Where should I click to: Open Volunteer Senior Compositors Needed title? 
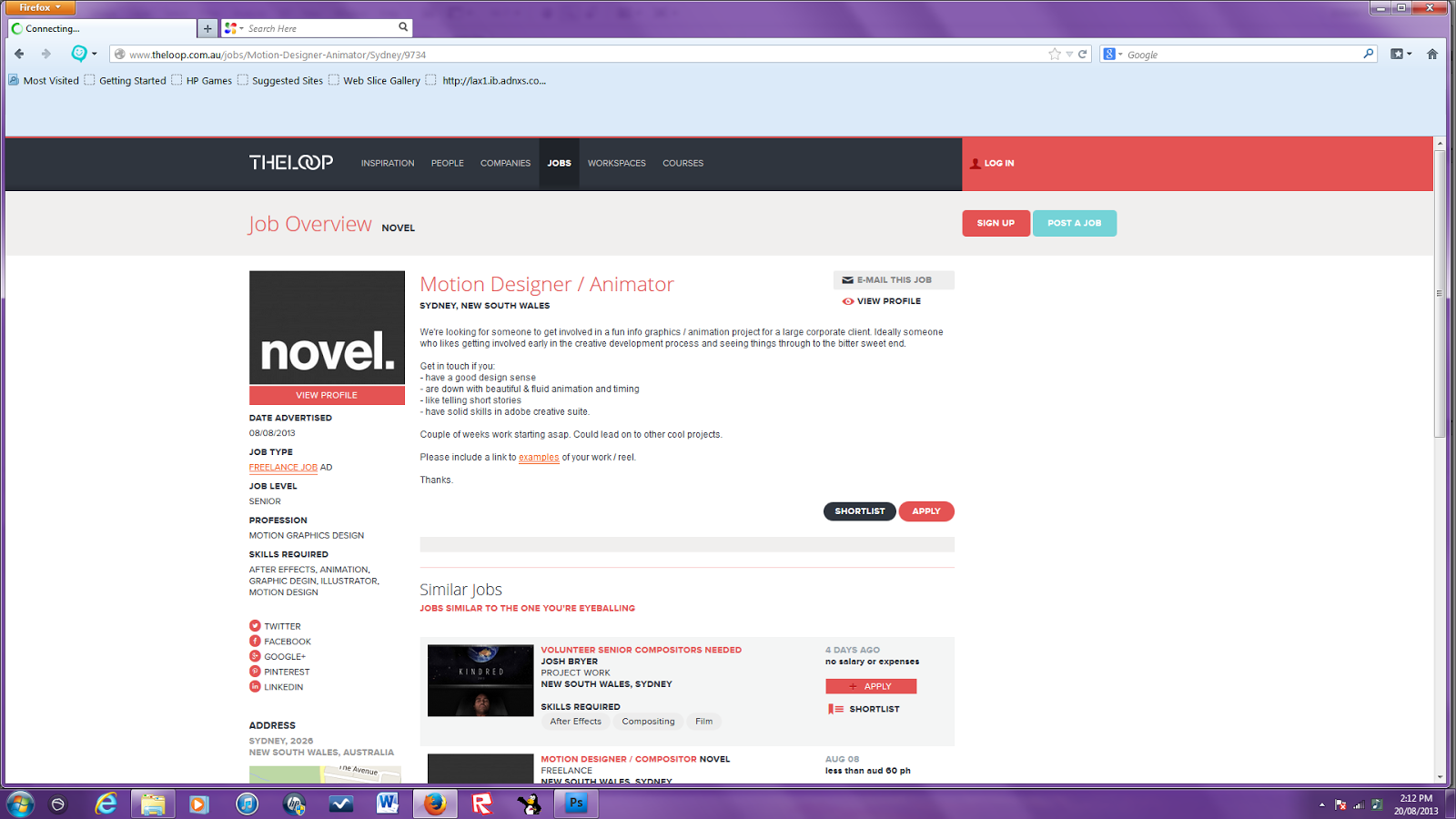pos(642,650)
